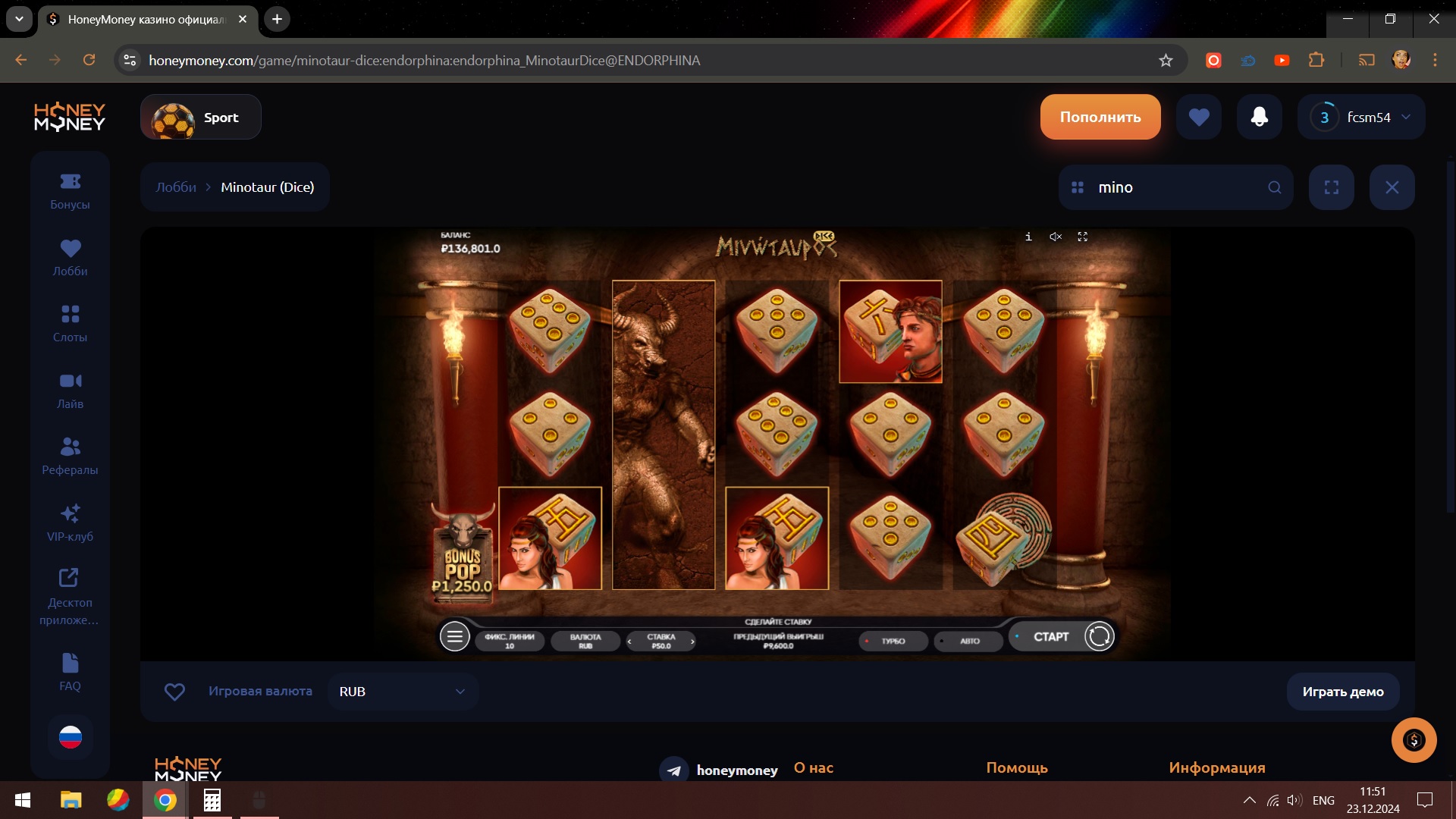This screenshot has height=819, width=1456.
Task: Open the VIP-клуб page
Action: pyautogui.click(x=70, y=523)
